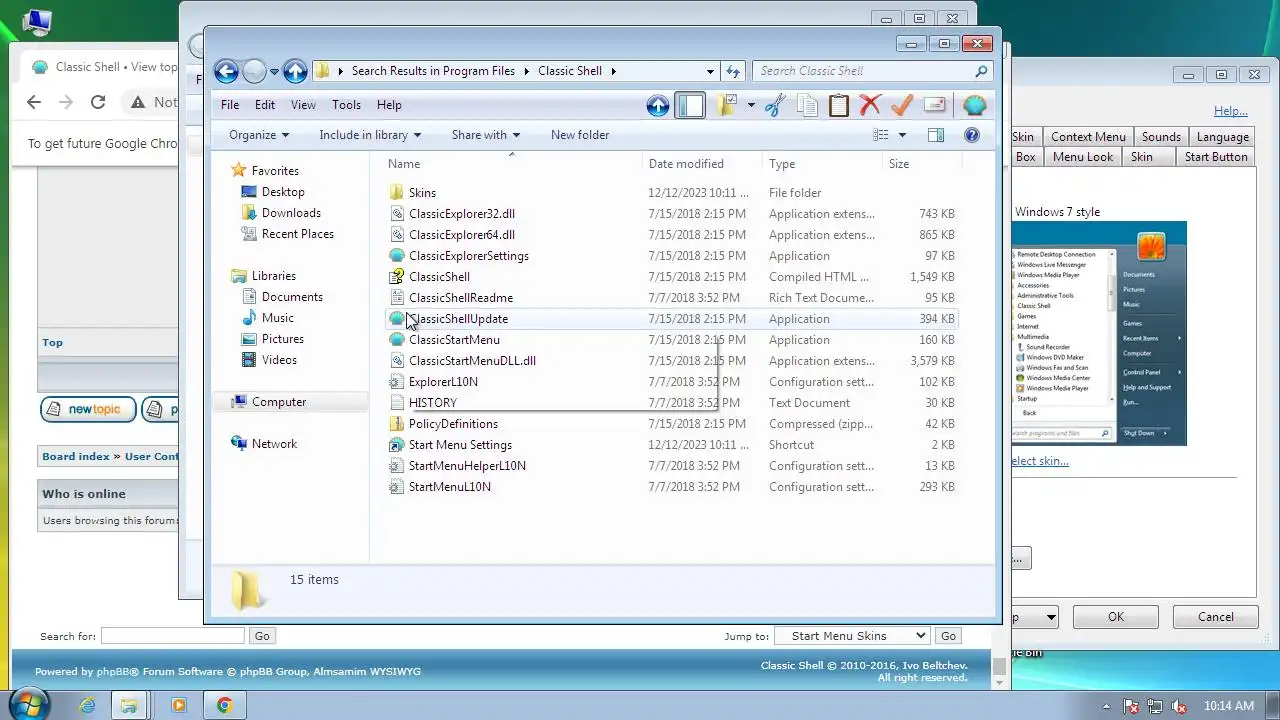The image size is (1280, 720).
Task: Click the new topic forum button
Action: [88, 409]
